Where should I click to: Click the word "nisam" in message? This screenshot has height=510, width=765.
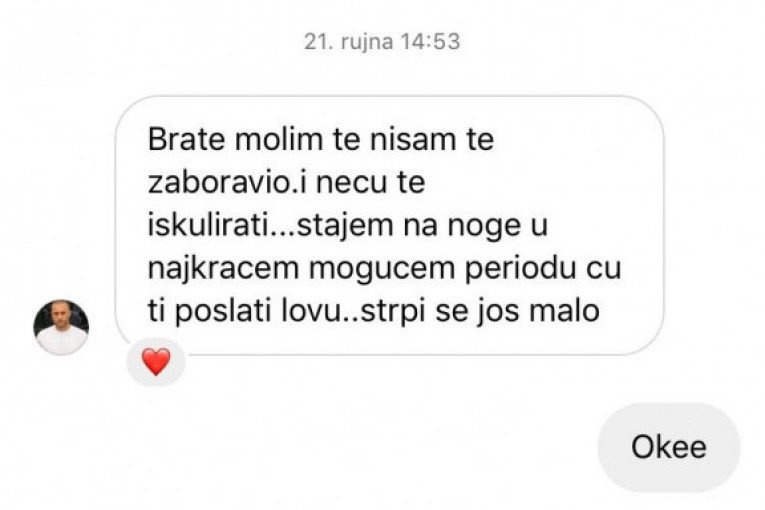412,140
